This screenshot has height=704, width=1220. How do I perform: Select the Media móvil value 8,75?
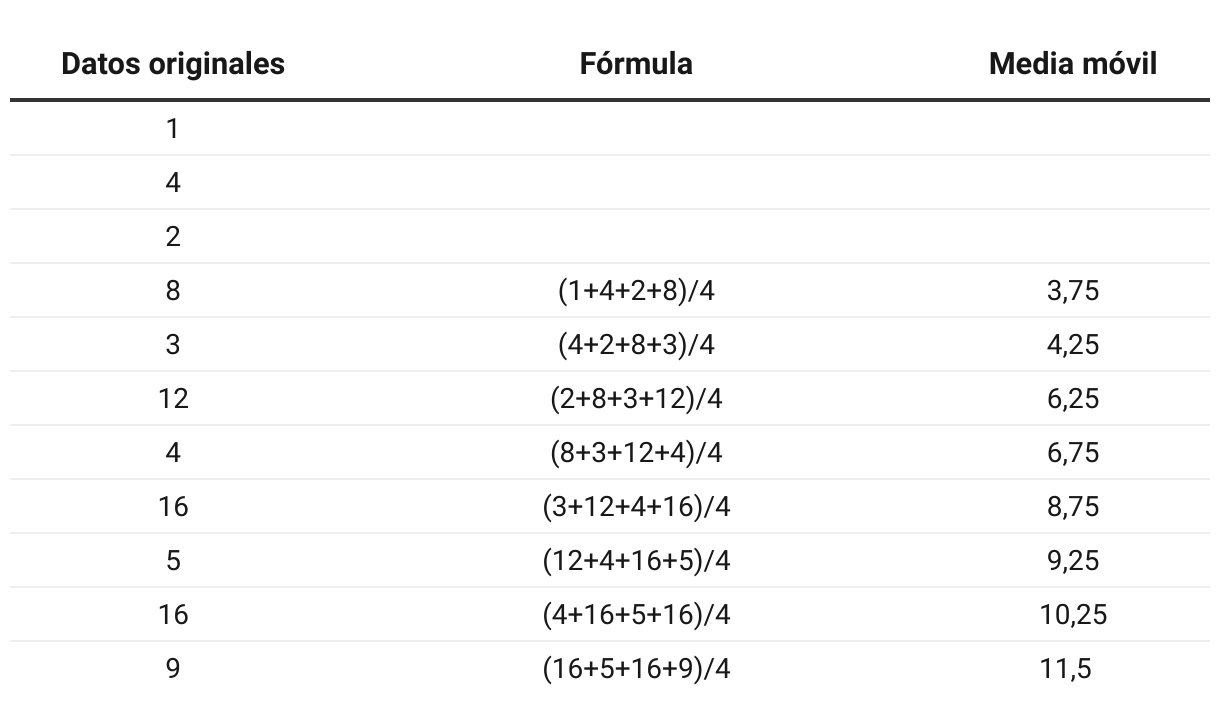coord(1073,507)
